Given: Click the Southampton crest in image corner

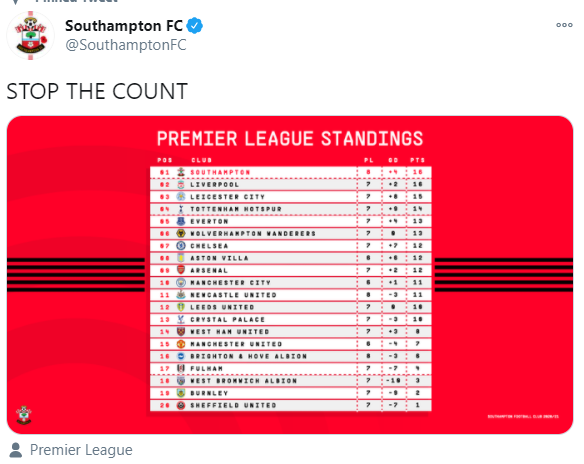Looking at the screenshot, I should [24, 416].
